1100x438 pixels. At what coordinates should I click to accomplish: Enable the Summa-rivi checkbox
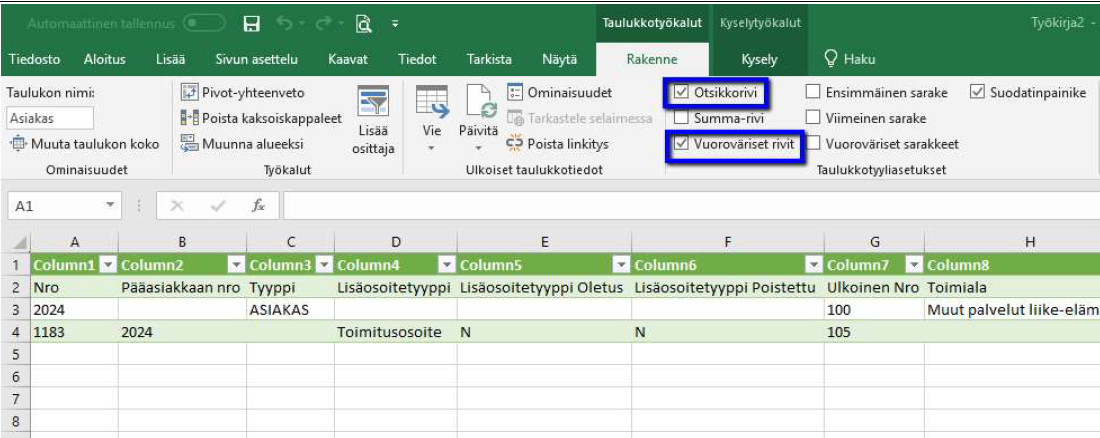[x=681, y=118]
